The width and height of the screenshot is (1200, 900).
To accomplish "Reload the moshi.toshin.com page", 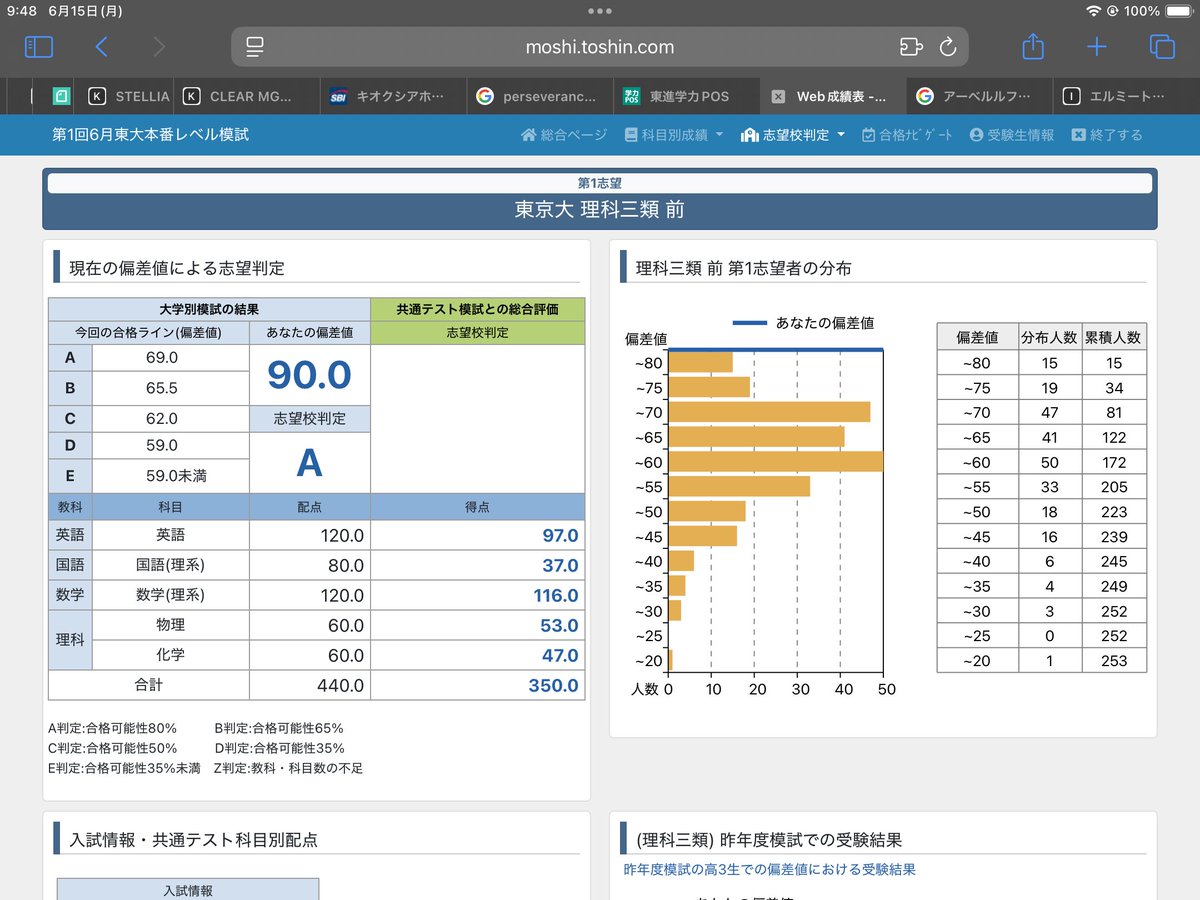I will [948, 47].
